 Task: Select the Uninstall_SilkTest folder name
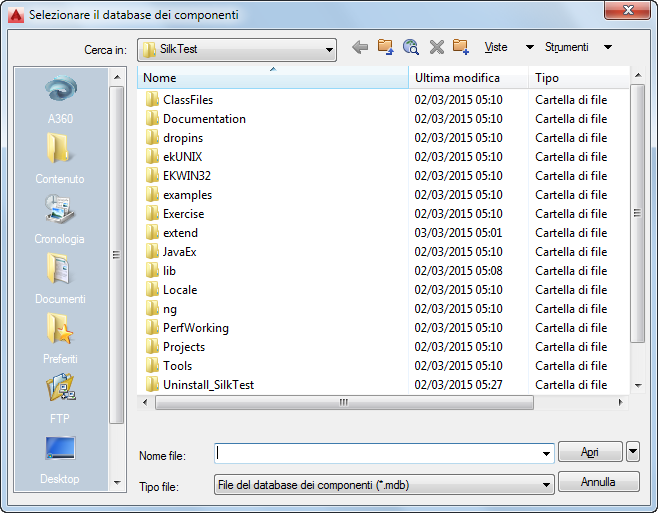(208, 385)
